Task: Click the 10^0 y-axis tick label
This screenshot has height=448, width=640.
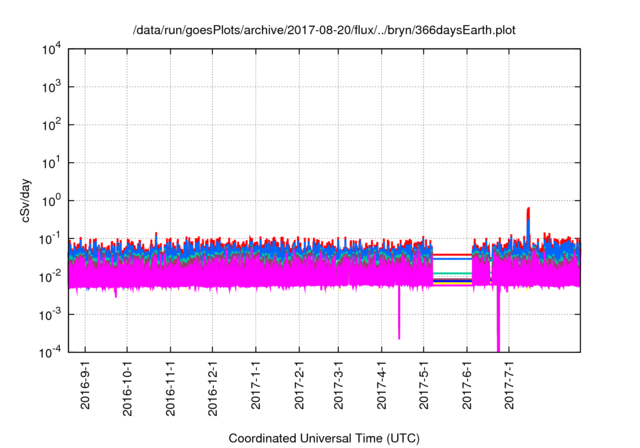Action: coord(52,200)
